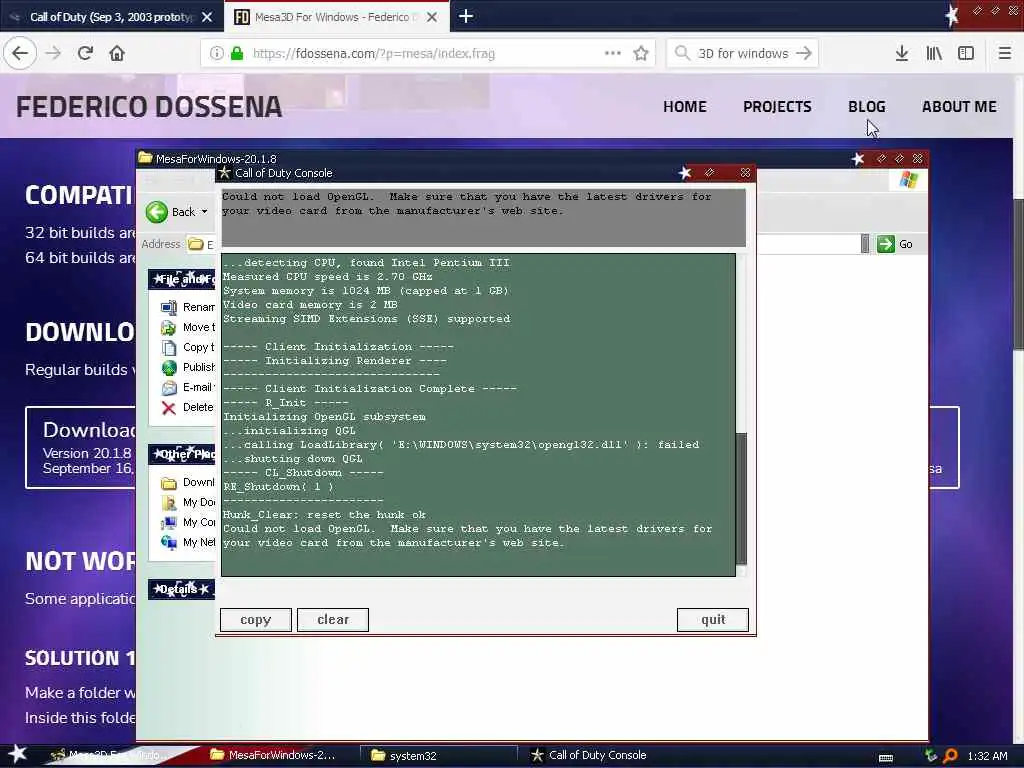
Task: Submit search with arrow icon
Action: click(x=804, y=54)
